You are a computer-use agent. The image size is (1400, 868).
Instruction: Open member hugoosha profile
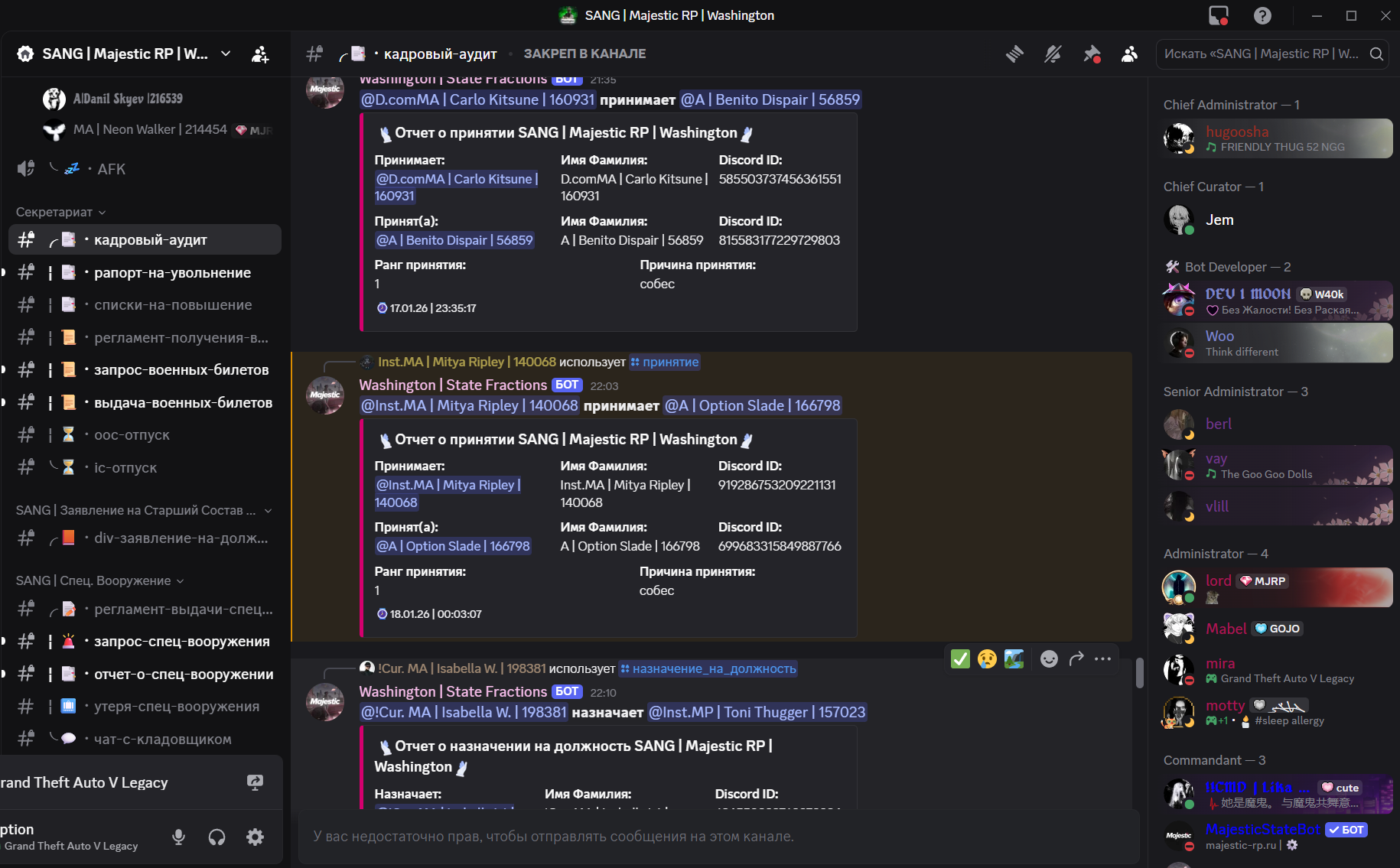1277,138
